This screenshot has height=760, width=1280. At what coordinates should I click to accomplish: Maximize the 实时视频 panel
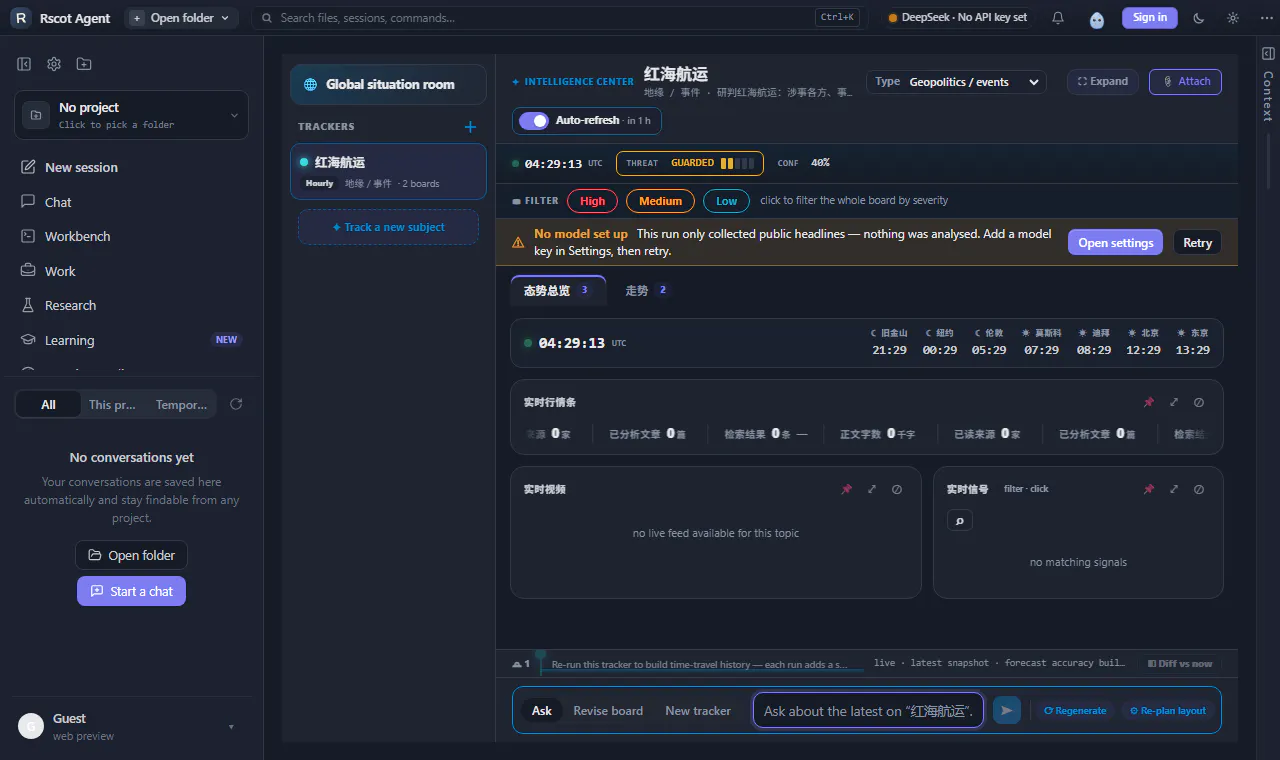tap(872, 489)
